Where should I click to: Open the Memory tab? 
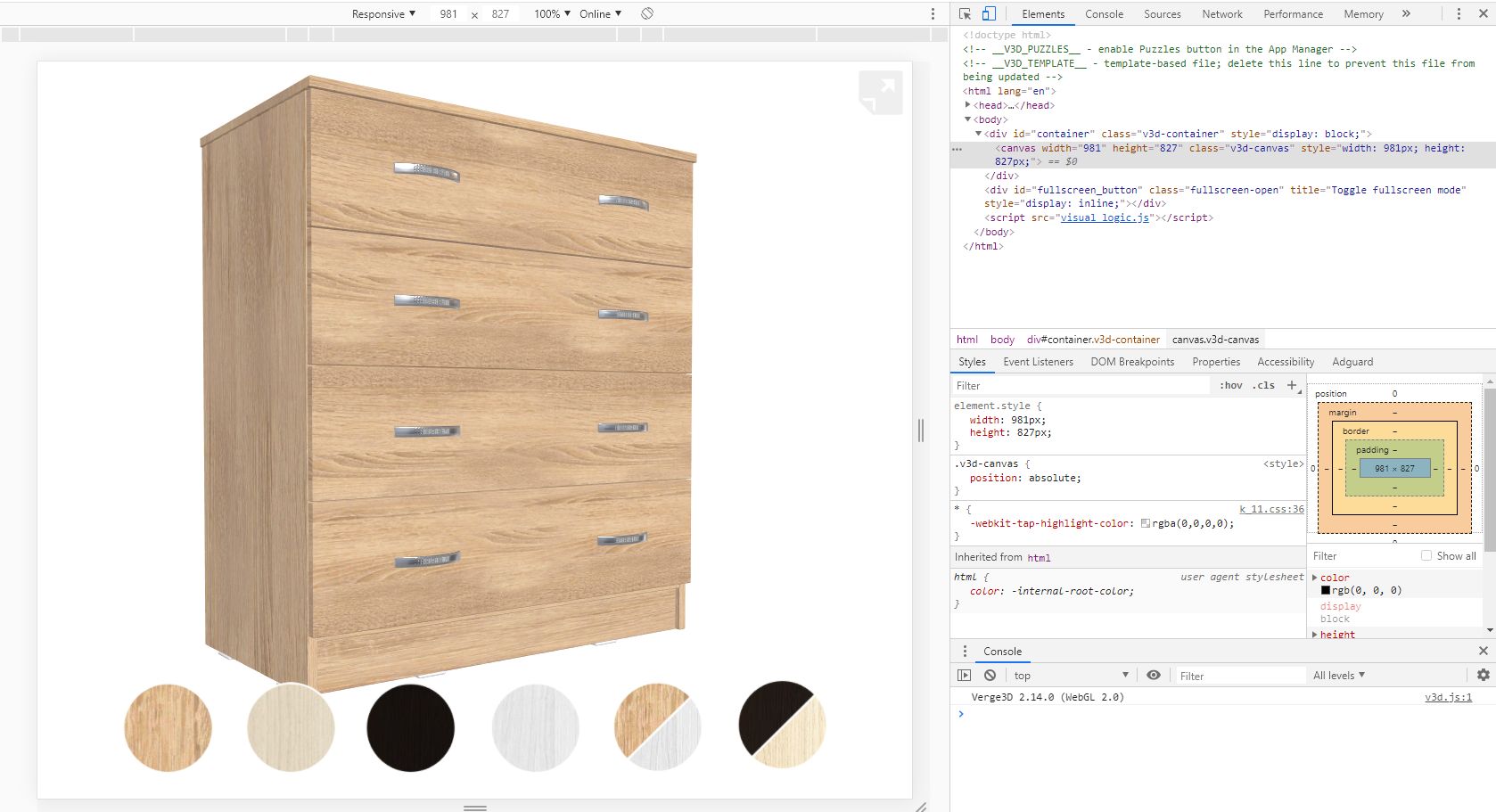pyautogui.click(x=1363, y=13)
